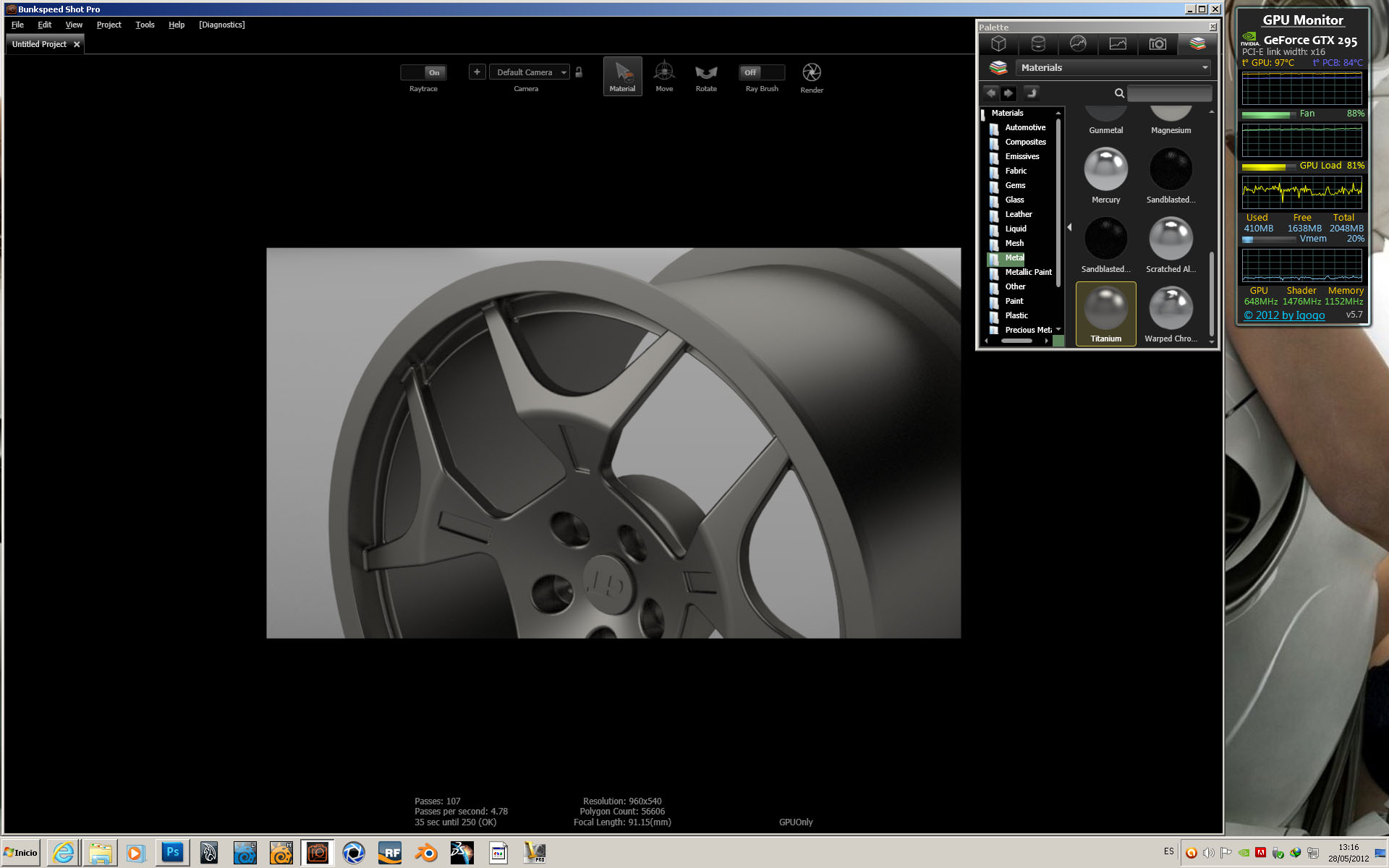The image size is (1389, 868).
Task: Click the volume icon in system tray
Action: click(1208, 853)
